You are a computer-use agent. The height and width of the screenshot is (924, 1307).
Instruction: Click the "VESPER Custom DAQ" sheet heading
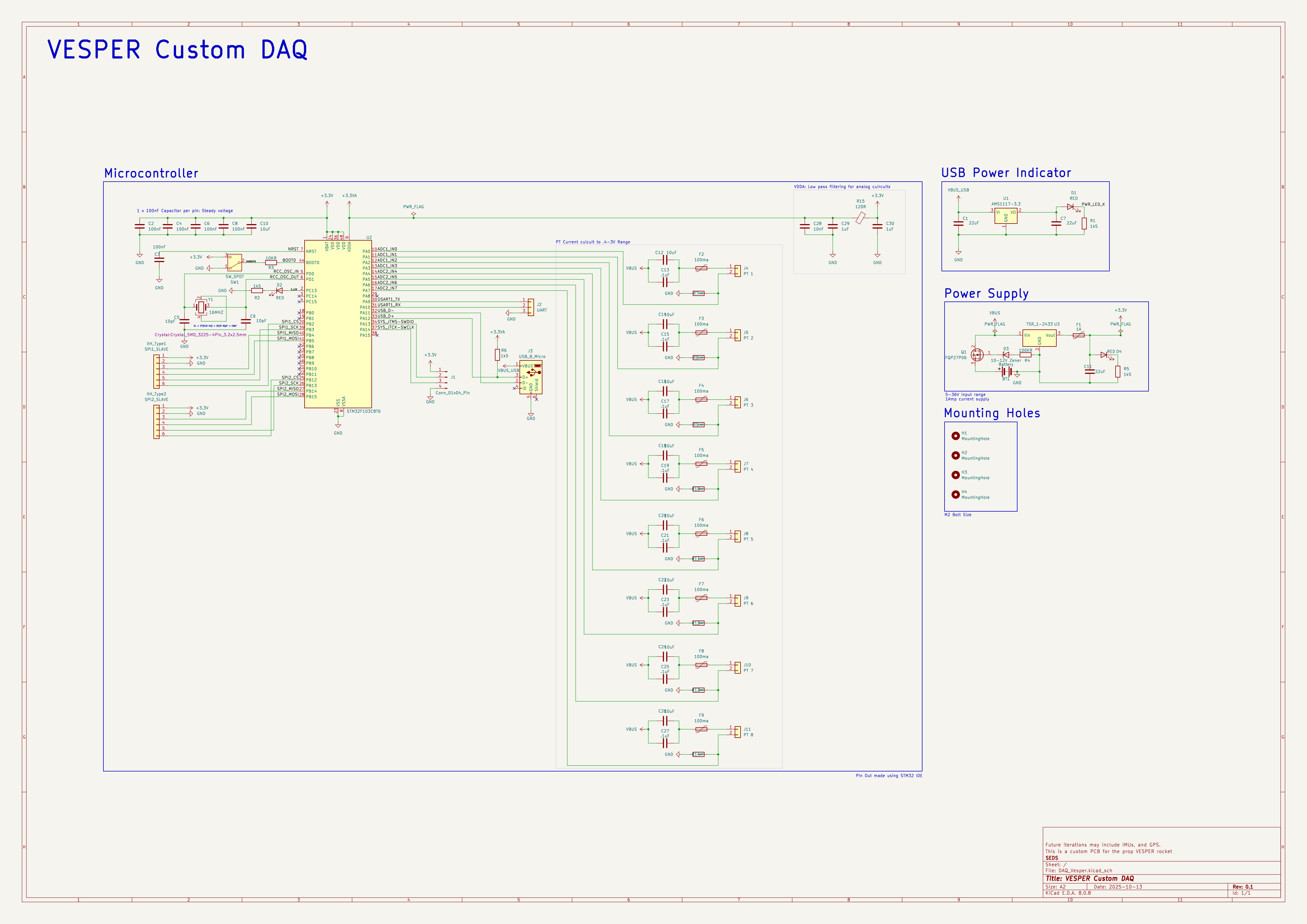(177, 49)
